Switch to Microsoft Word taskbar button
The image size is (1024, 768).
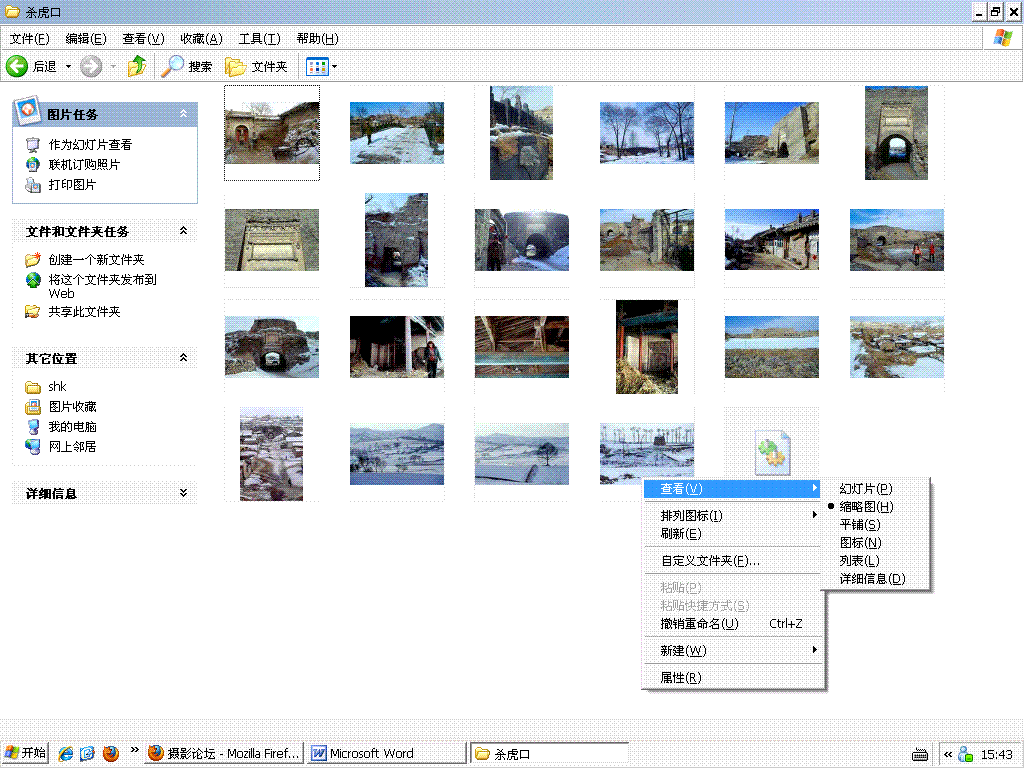(x=387, y=754)
